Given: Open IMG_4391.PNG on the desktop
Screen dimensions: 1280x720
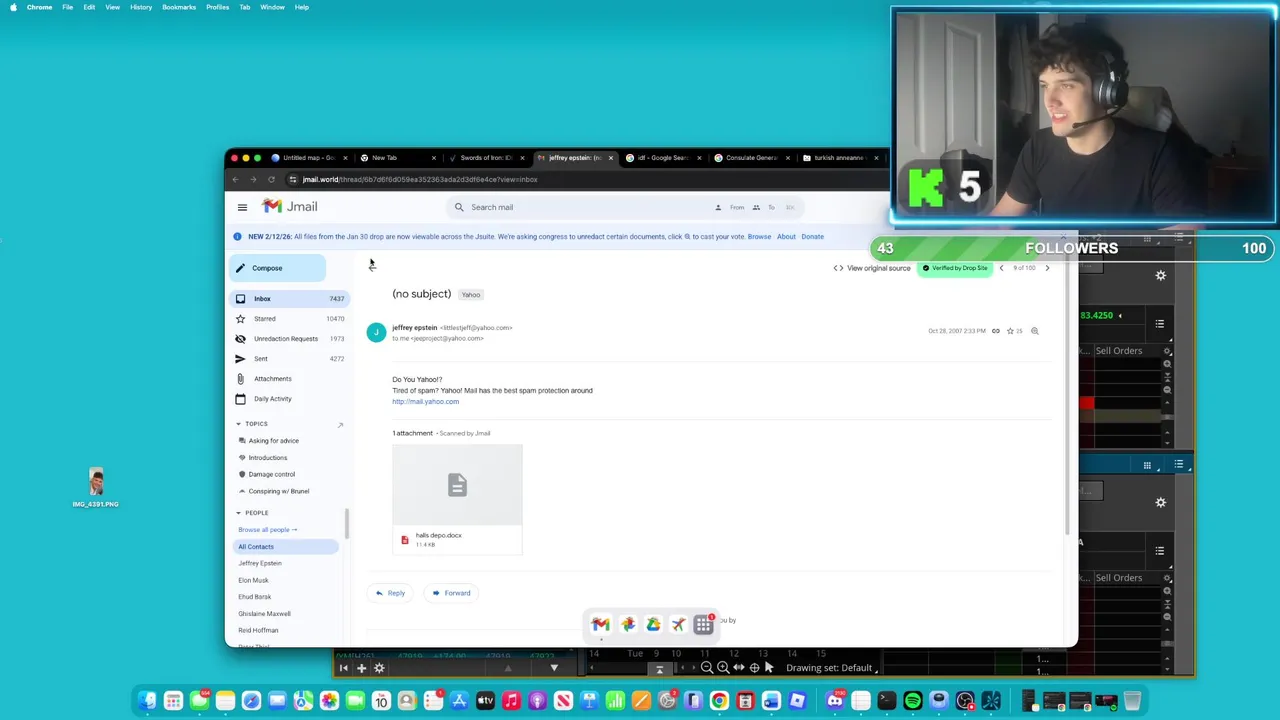Looking at the screenshot, I should pos(95,488).
